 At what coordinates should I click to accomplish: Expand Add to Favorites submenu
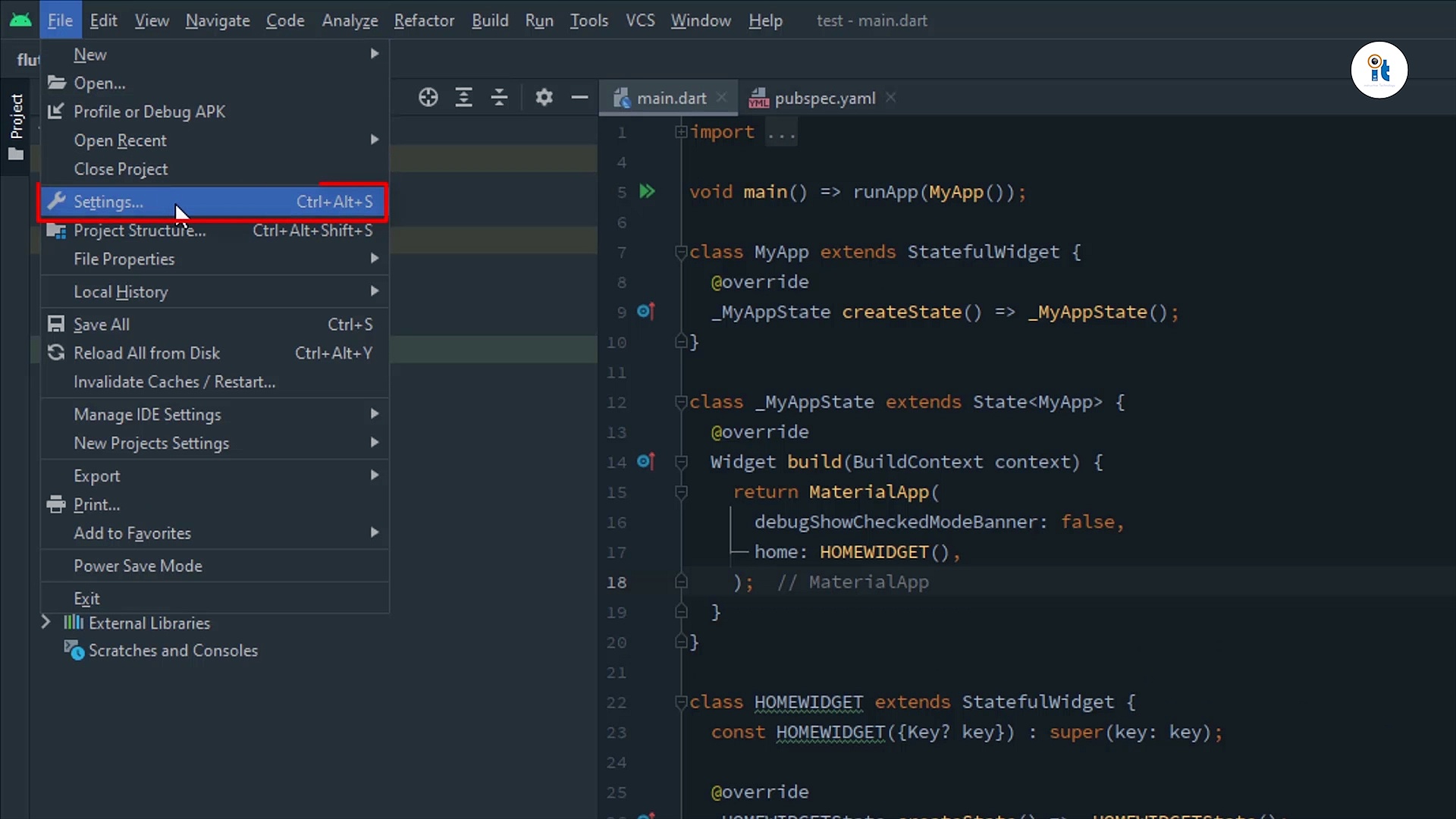click(215, 534)
